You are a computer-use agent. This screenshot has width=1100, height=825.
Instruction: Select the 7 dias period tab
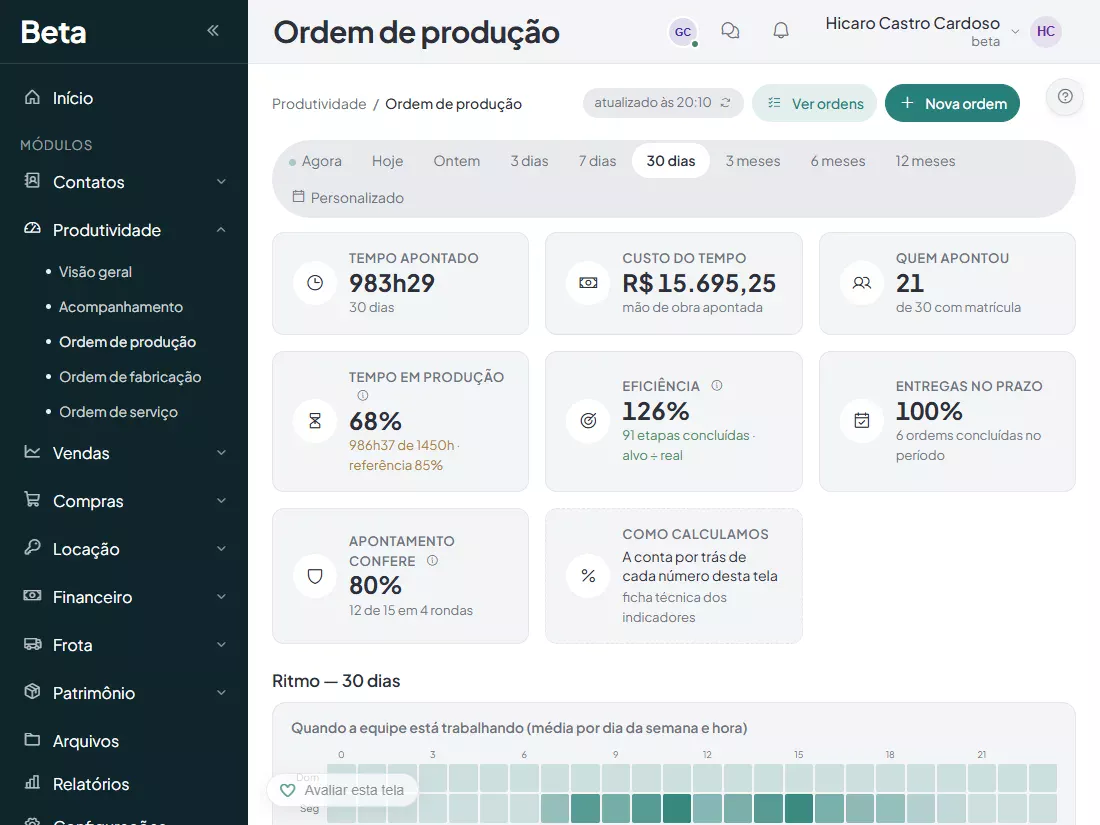pyautogui.click(x=597, y=161)
